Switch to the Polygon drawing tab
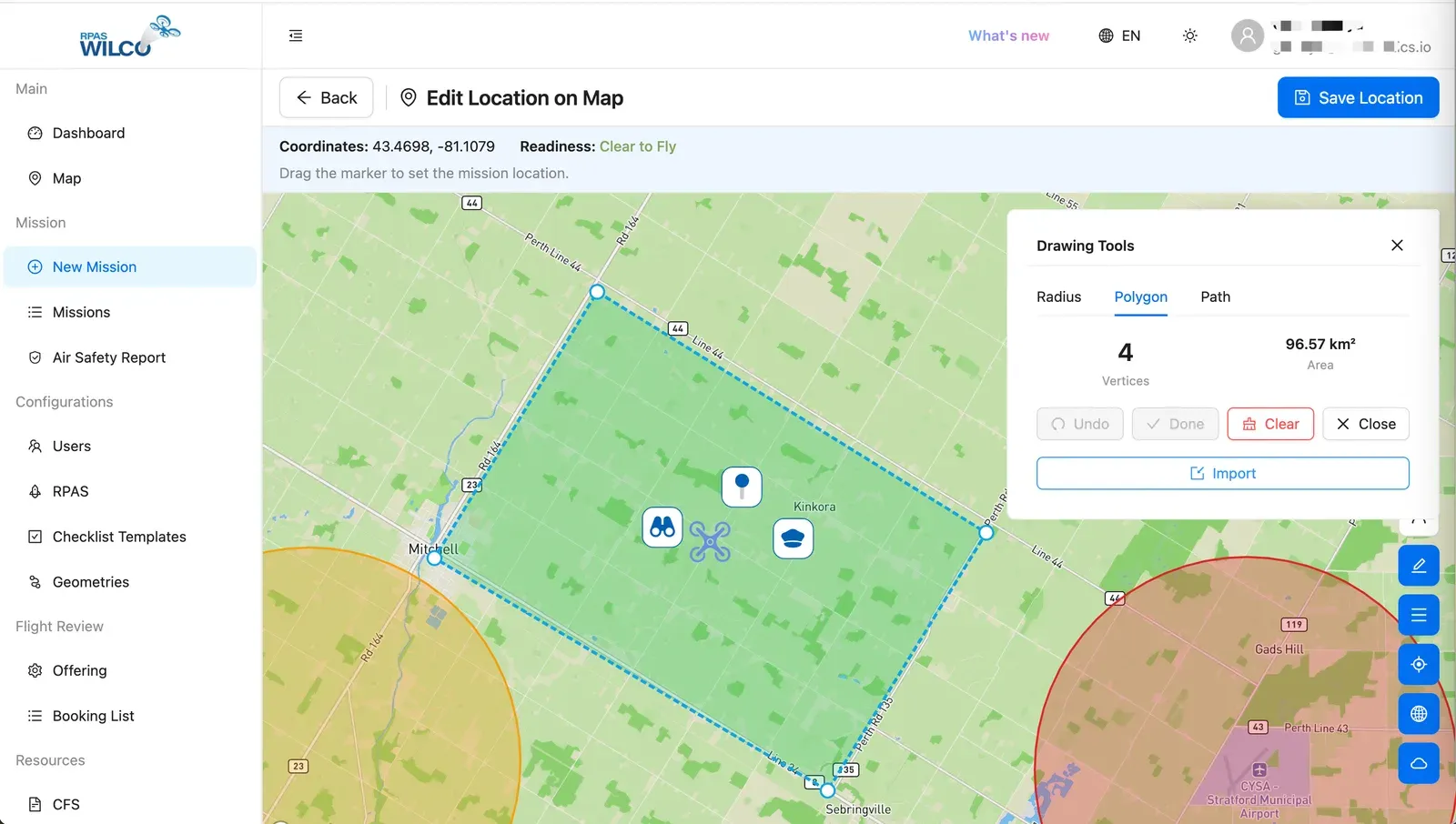The image size is (1456, 824). tap(1140, 296)
